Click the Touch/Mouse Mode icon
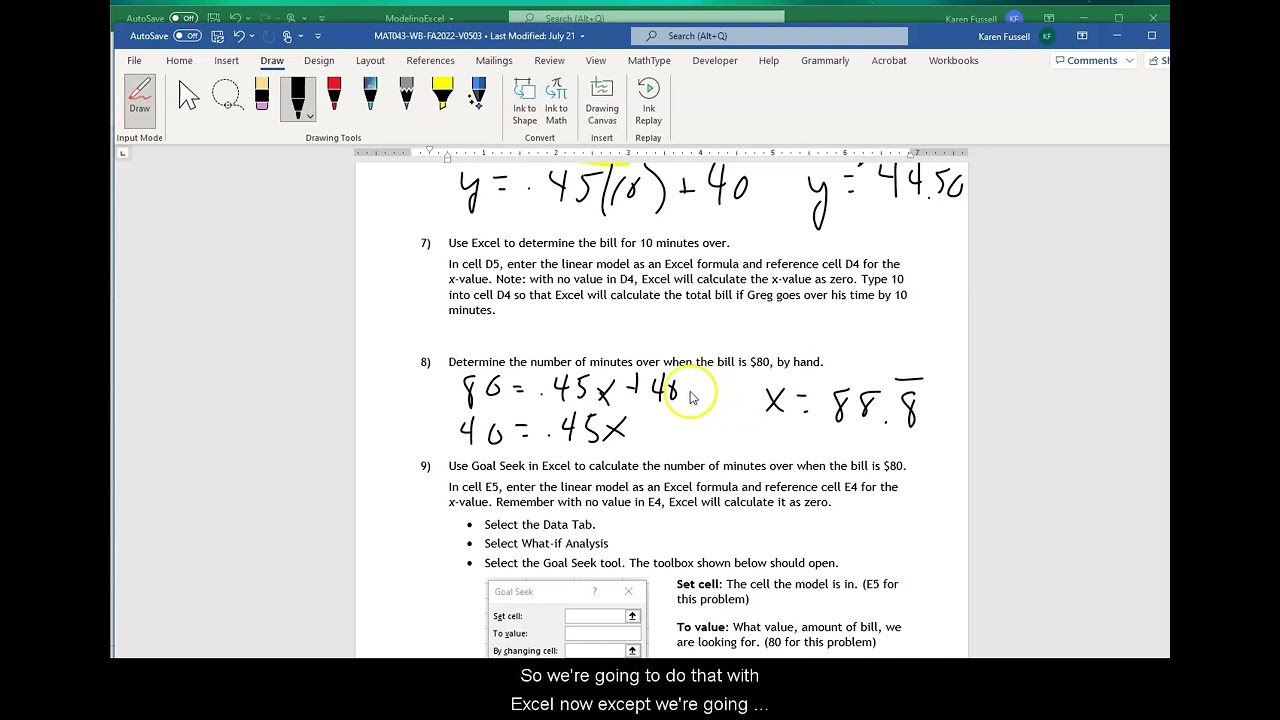 point(287,36)
